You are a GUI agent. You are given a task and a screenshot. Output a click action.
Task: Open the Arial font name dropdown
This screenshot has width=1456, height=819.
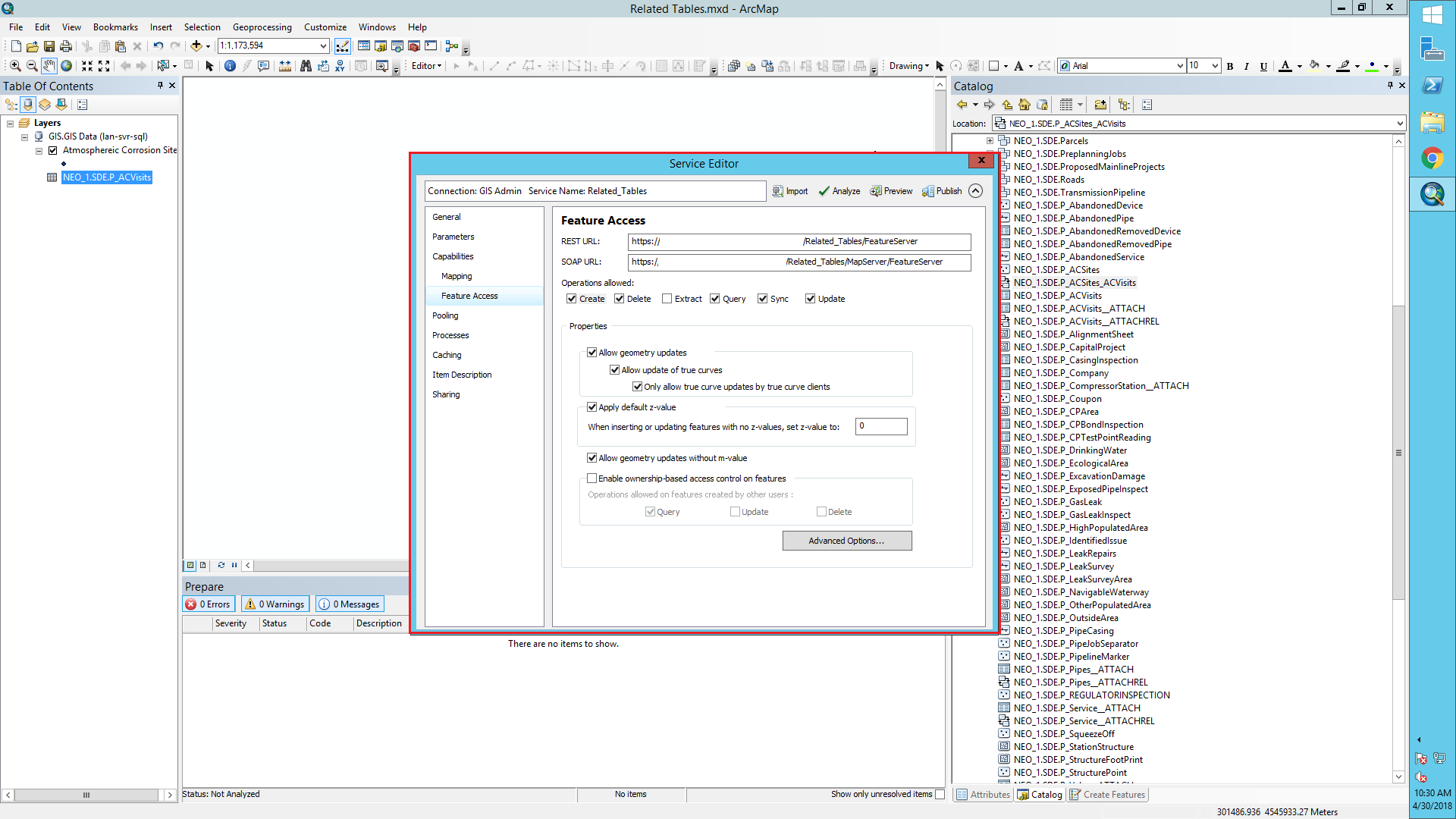1180,66
